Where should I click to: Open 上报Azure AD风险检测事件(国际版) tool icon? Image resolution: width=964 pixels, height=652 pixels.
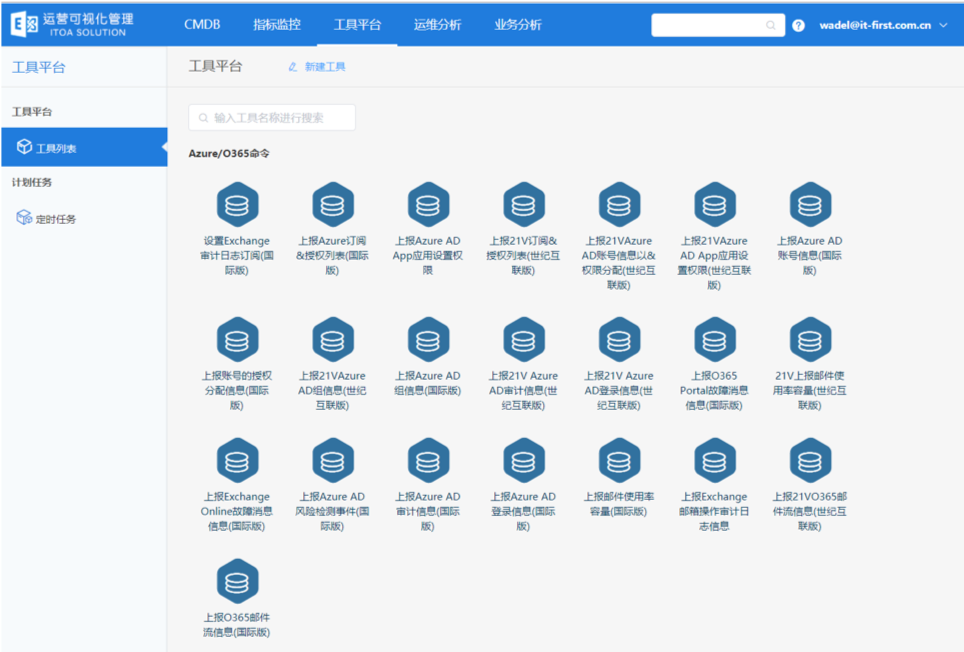pos(333,460)
